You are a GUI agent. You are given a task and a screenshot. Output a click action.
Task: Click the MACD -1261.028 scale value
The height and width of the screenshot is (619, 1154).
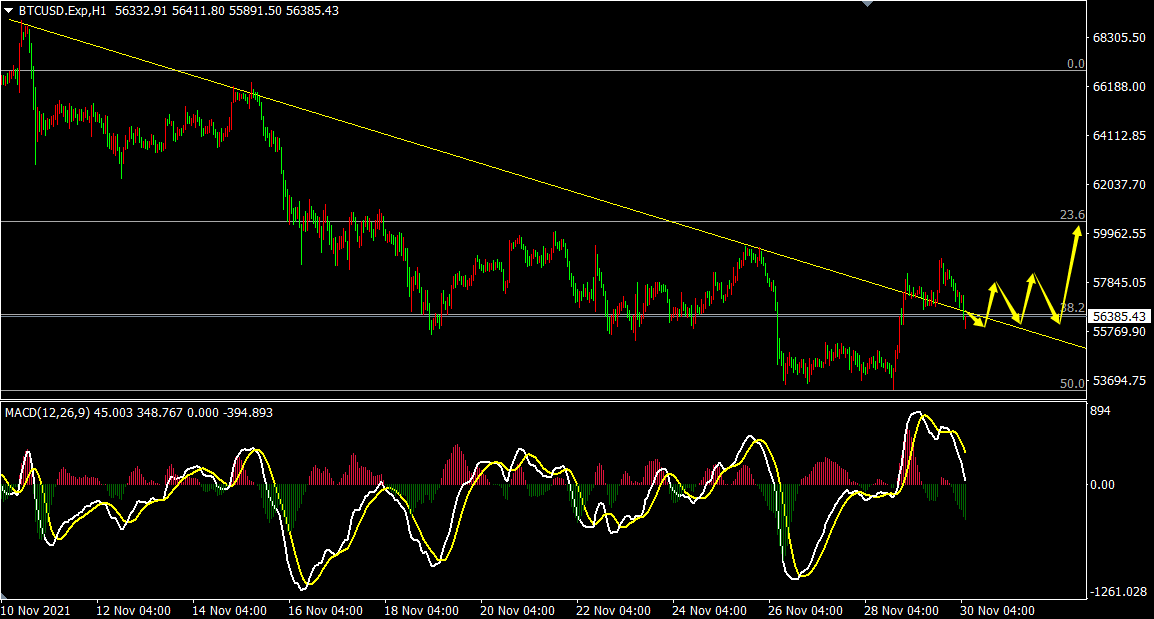[x=1118, y=592]
